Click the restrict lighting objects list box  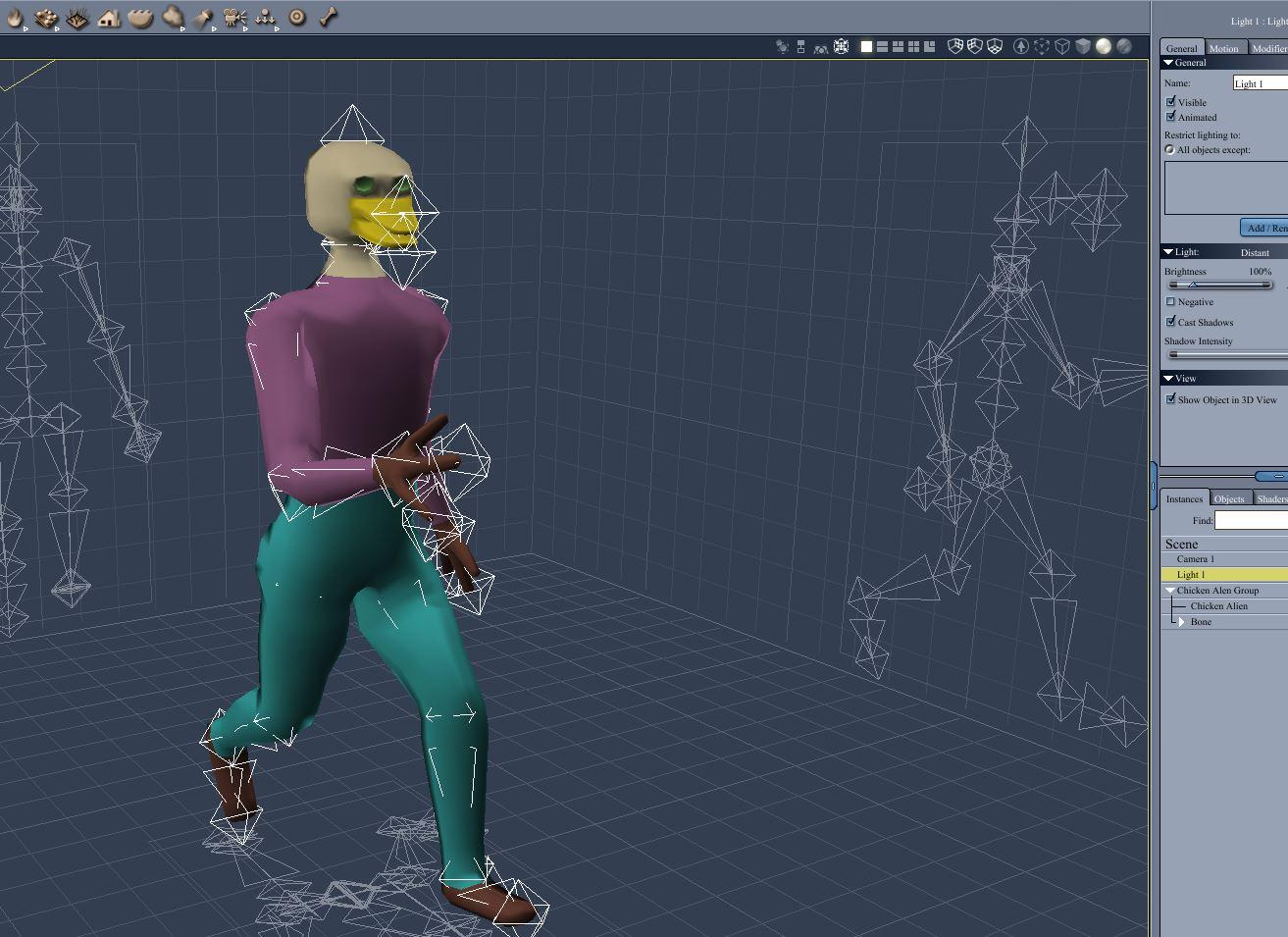point(1226,187)
